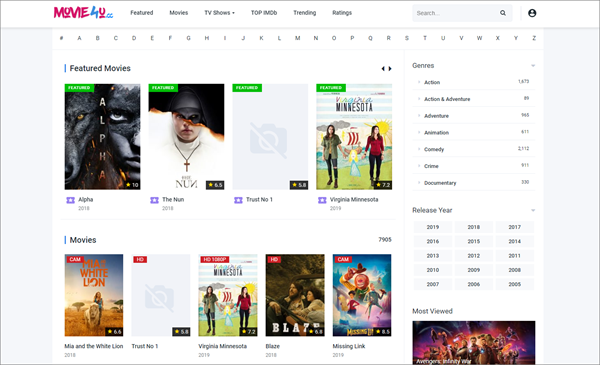
Task: Choose release year 2005
Action: click(x=515, y=285)
